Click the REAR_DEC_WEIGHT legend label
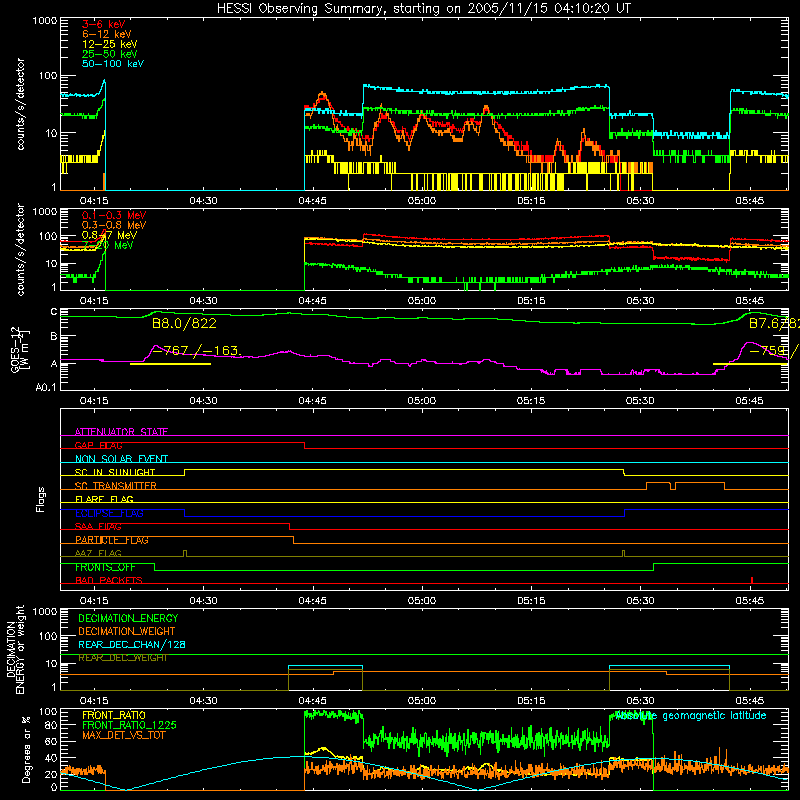The height and width of the screenshot is (800, 800). click(x=122, y=658)
